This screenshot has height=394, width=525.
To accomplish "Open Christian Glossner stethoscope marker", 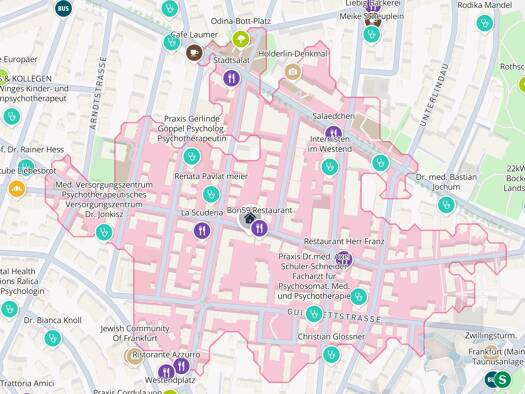I will point(332,354).
